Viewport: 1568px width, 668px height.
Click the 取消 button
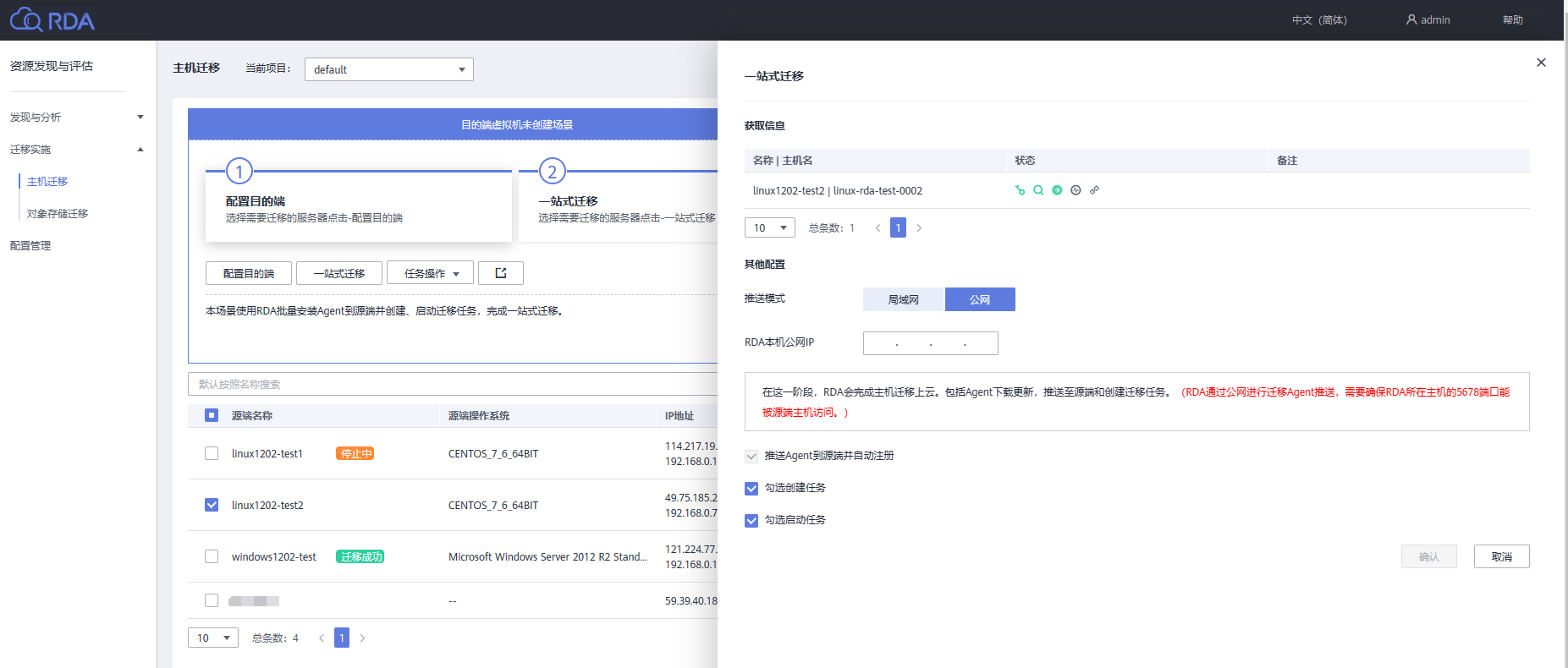(1501, 556)
